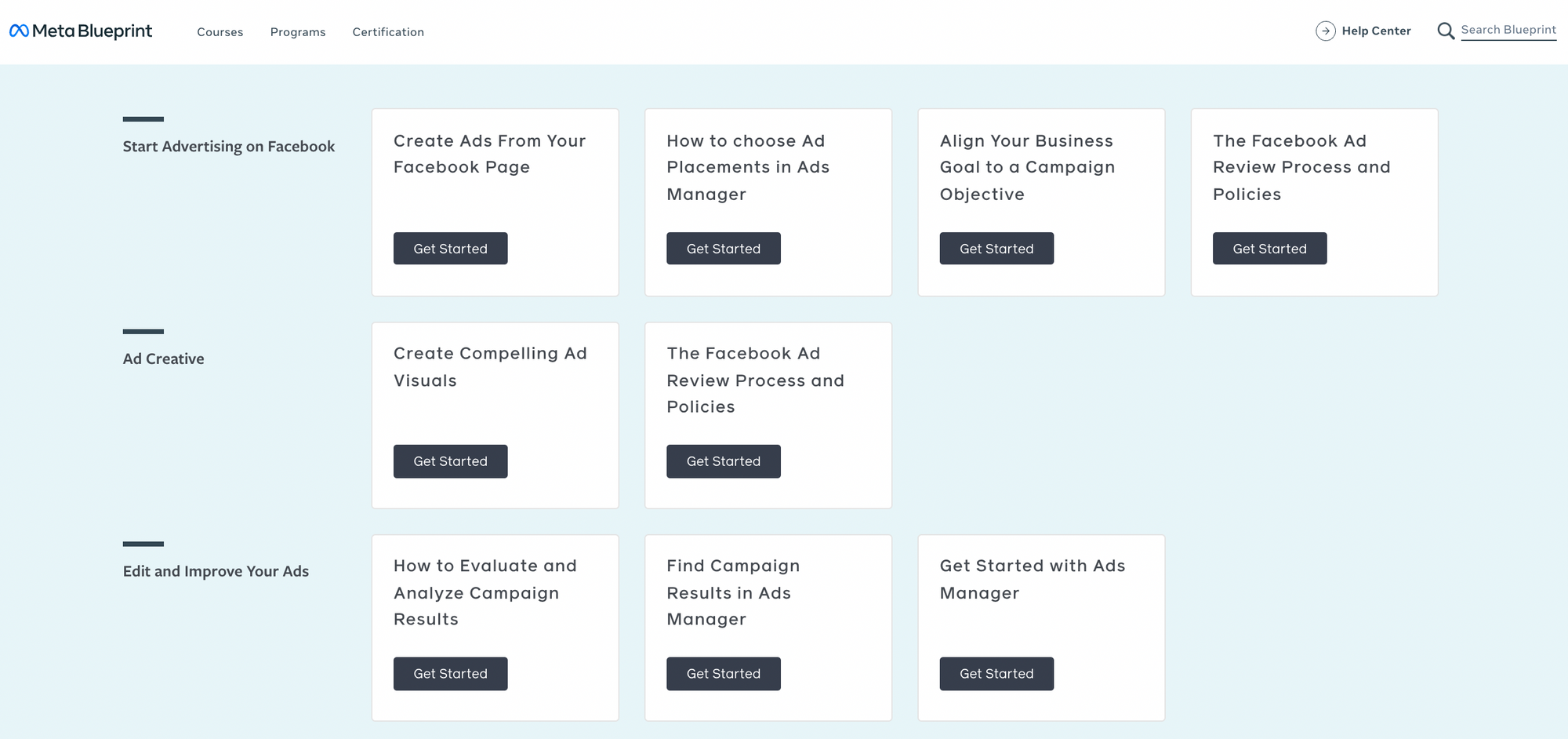Open the Courses menu
This screenshot has width=1568, height=739.
coord(220,32)
